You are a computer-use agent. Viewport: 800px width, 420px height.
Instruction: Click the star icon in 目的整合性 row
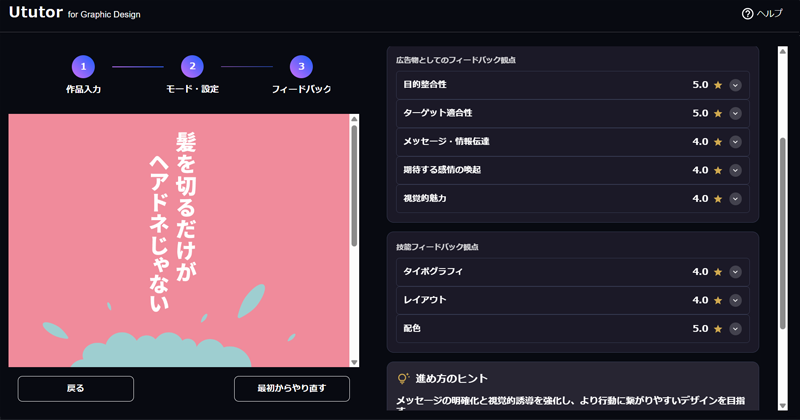click(x=717, y=85)
